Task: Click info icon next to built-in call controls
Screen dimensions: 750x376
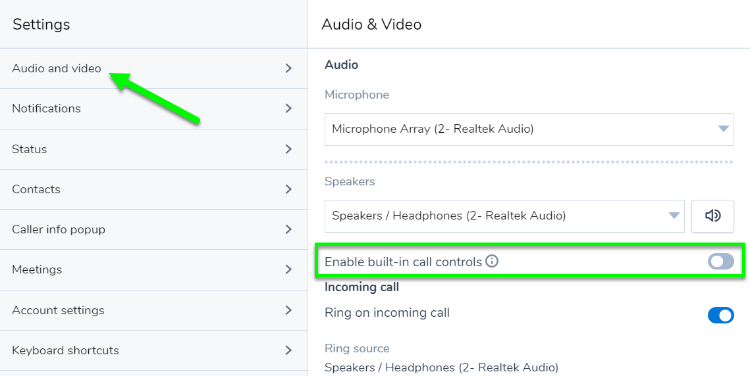Action: (x=492, y=261)
